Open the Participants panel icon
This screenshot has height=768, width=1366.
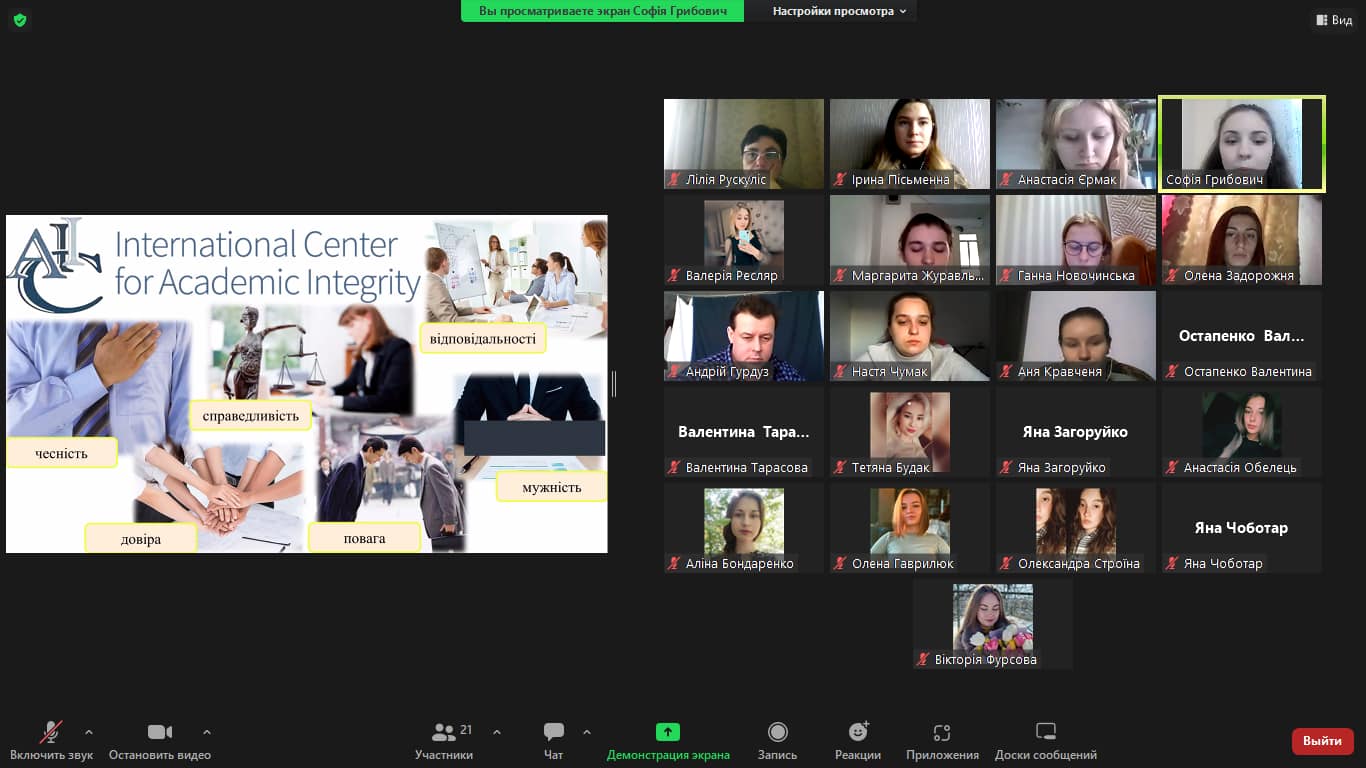(444, 733)
